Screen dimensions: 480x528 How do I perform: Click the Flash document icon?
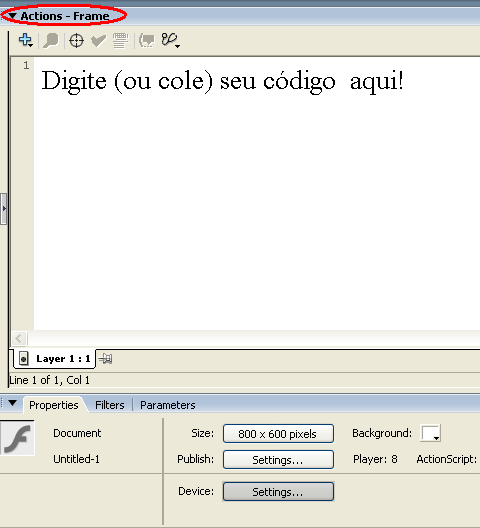pos(17,438)
